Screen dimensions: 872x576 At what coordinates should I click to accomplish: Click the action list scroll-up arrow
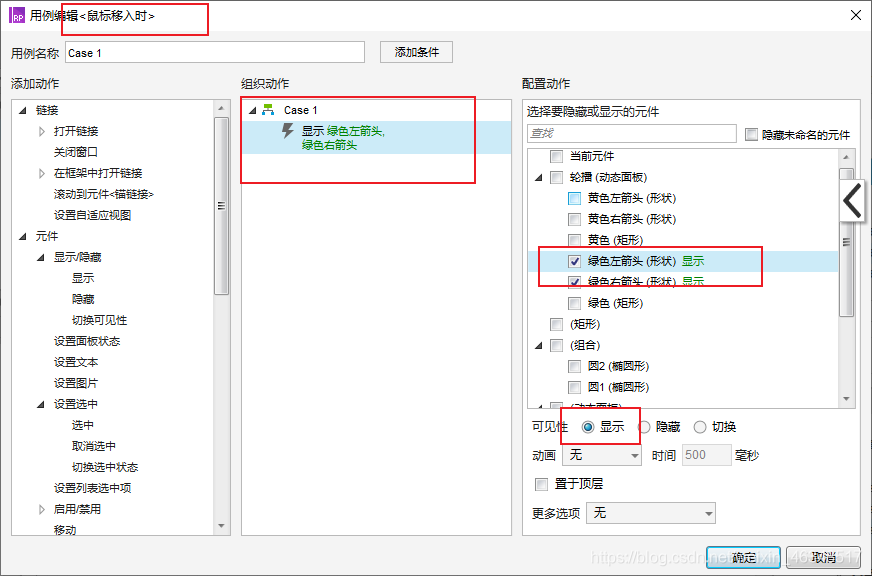pos(221,108)
